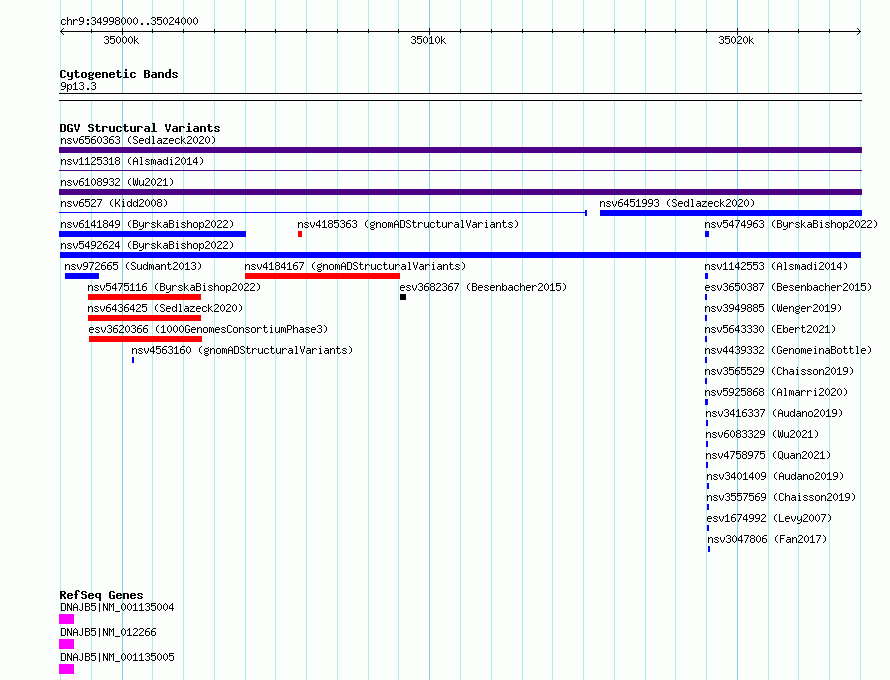Open nsv5643330 (Ebert2021) label

click(x=770, y=329)
